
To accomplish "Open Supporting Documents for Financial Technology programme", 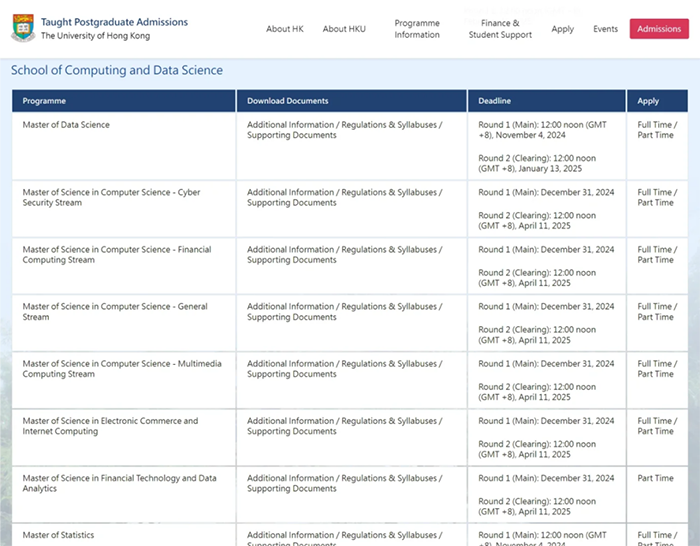I will pos(292,488).
